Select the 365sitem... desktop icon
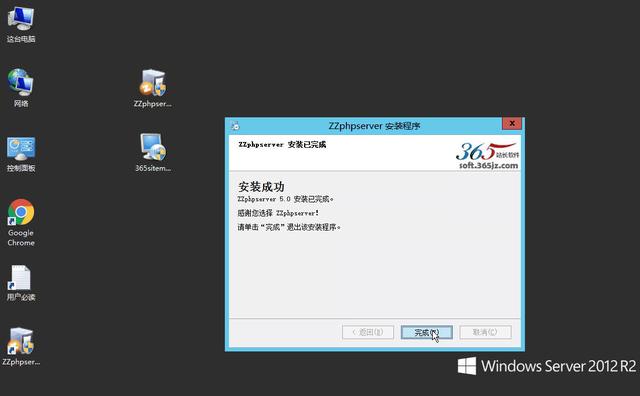 (x=153, y=153)
